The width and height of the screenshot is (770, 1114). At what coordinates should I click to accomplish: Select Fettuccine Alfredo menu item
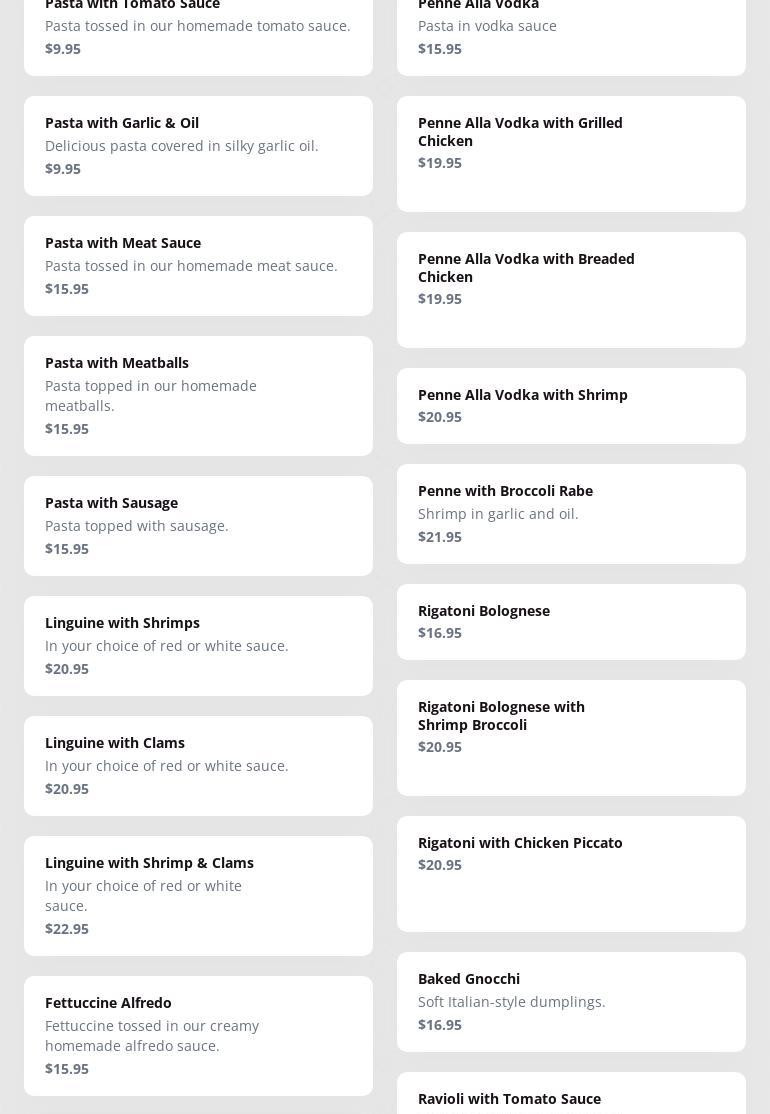[x=198, y=1036]
